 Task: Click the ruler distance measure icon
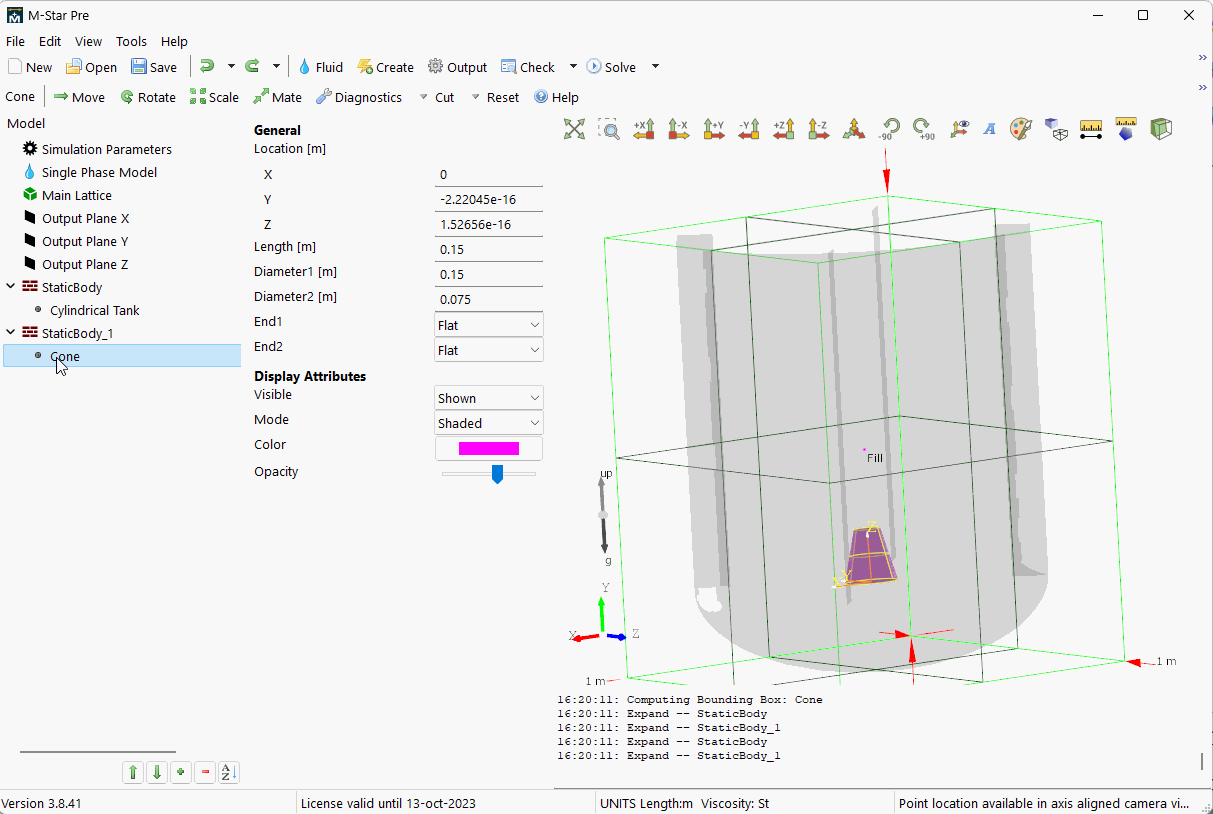[1091, 128]
